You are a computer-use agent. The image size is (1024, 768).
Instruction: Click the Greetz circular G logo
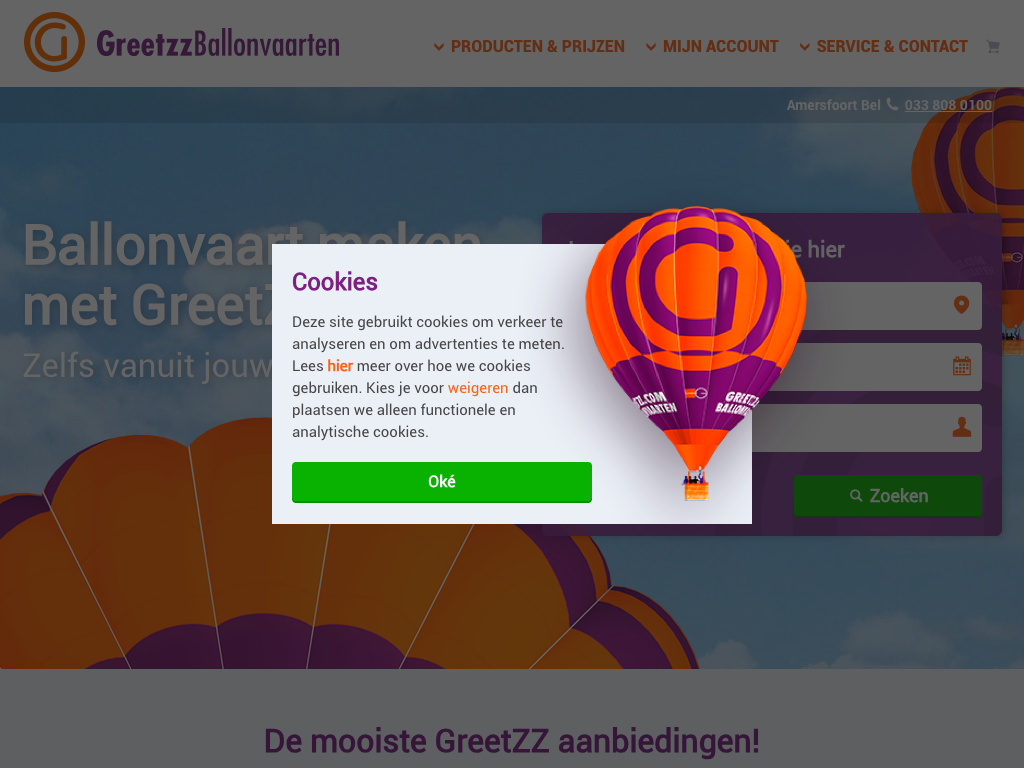coord(54,42)
